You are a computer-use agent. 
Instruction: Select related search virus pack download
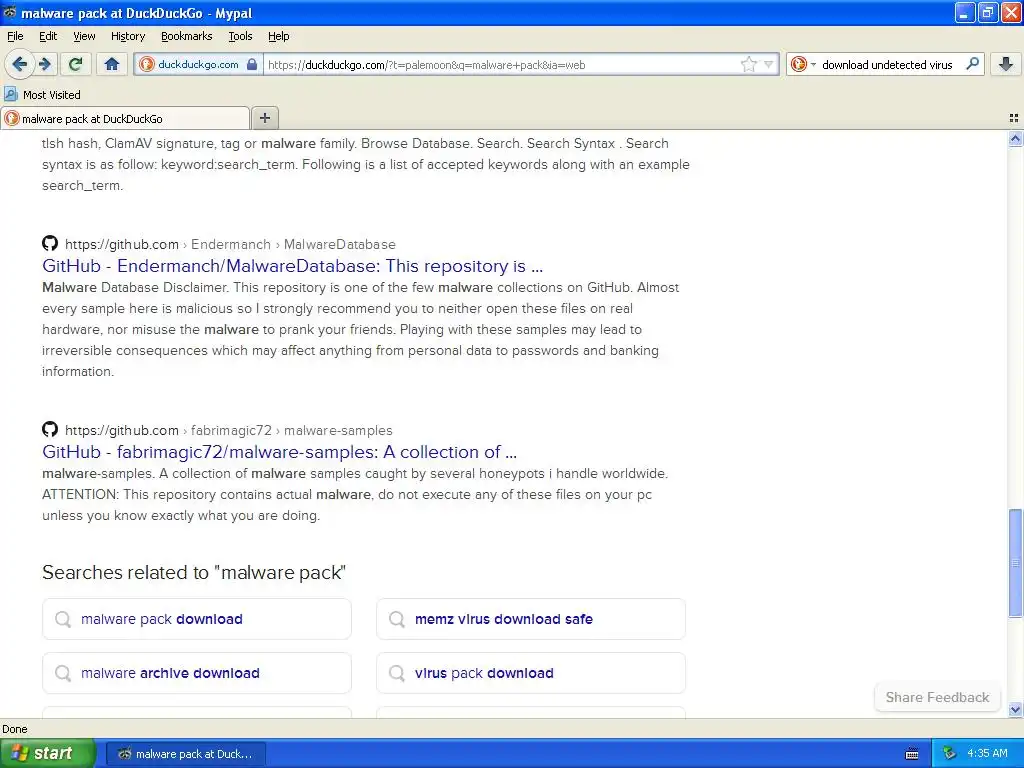pyautogui.click(x=531, y=673)
